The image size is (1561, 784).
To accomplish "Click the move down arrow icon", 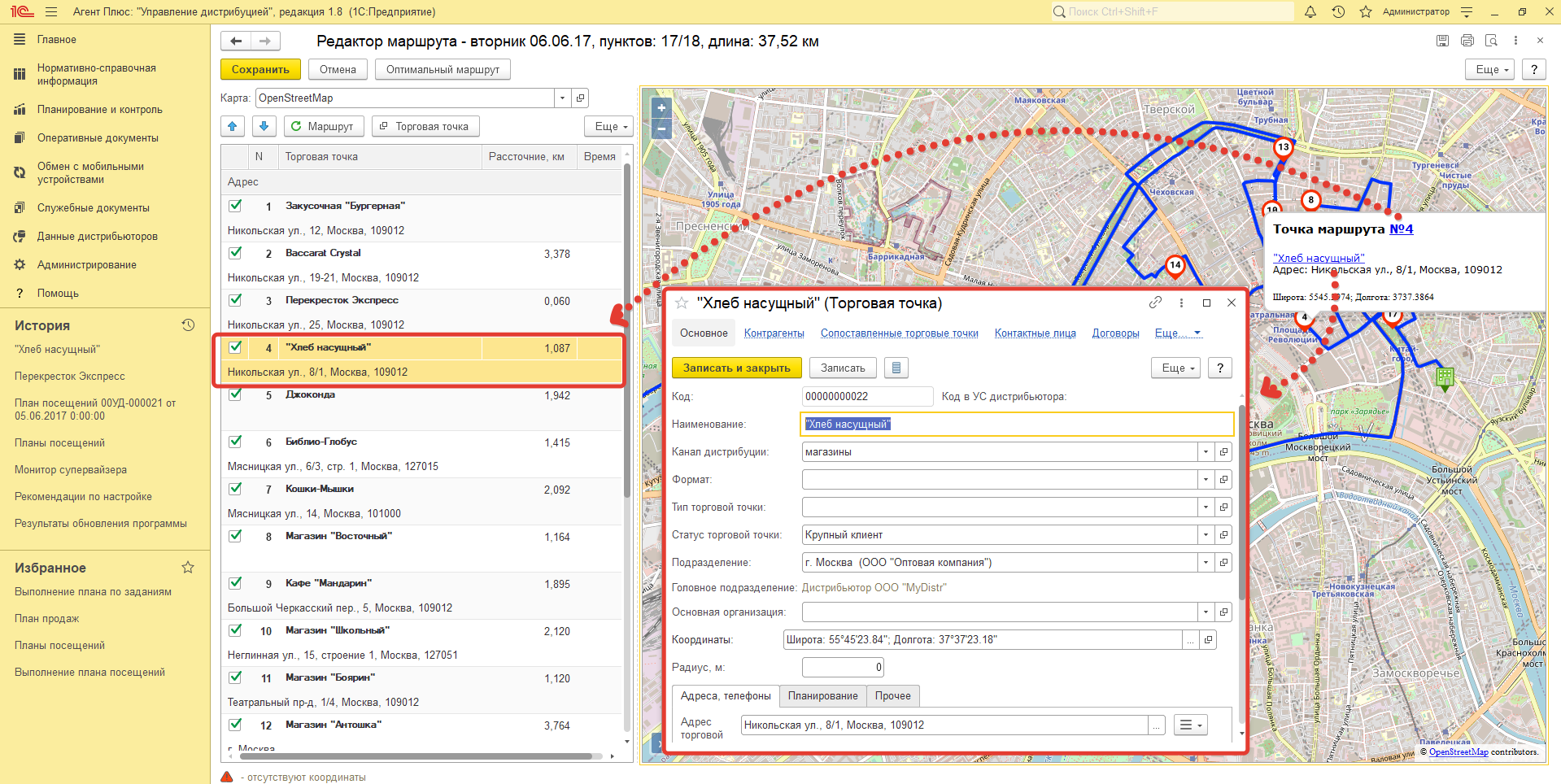I will tap(264, 126).
